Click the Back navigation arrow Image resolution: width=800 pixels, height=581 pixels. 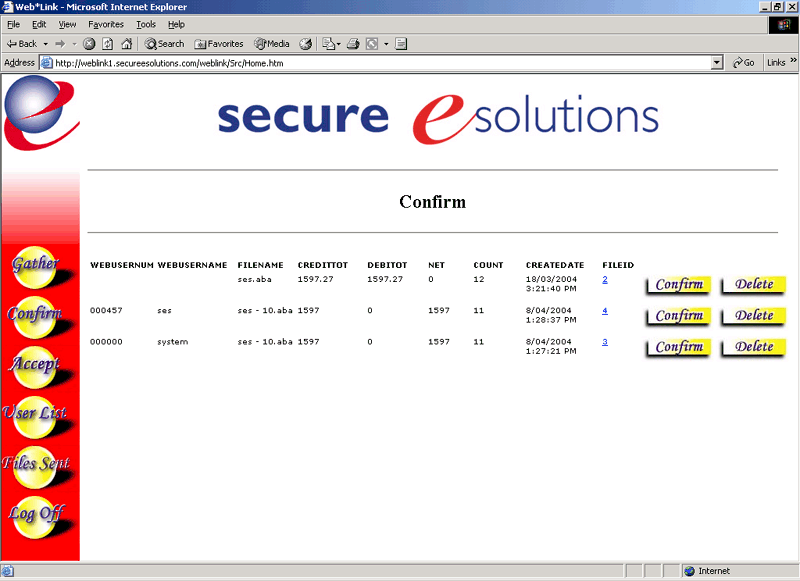[x=21, y=44]
